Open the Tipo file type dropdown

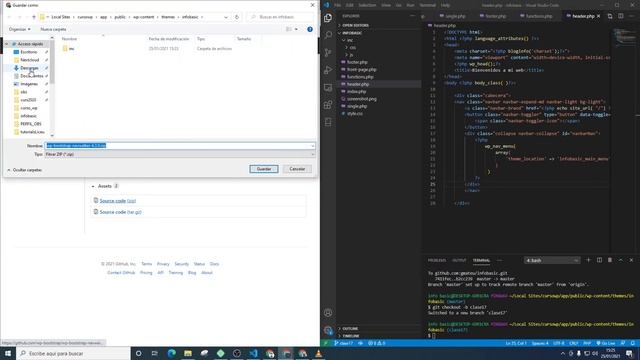pos(180,154)
